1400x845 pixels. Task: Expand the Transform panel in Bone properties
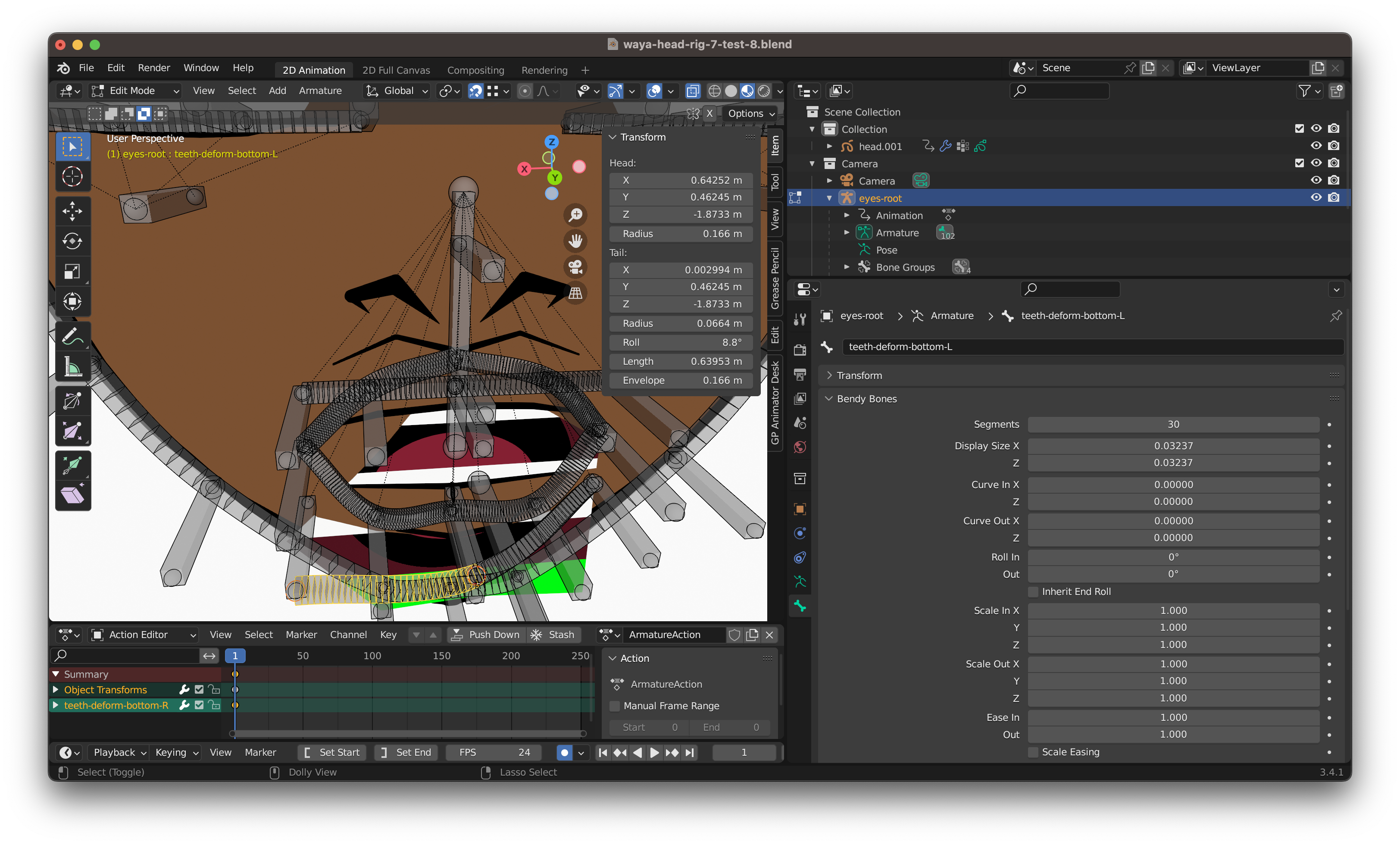(859, 375)
